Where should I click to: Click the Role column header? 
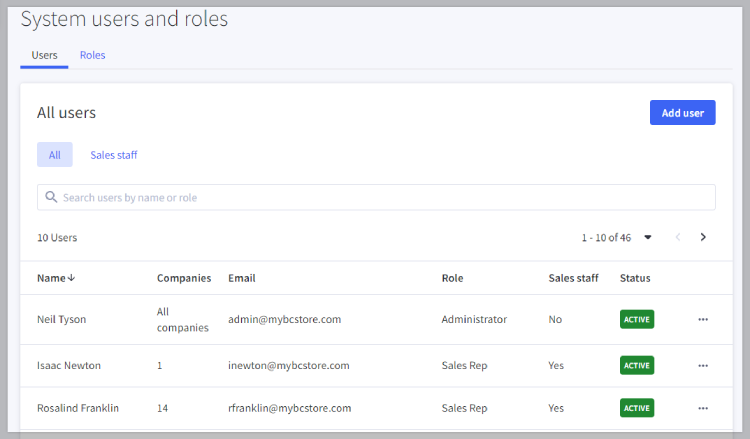(x=452, y=278)
